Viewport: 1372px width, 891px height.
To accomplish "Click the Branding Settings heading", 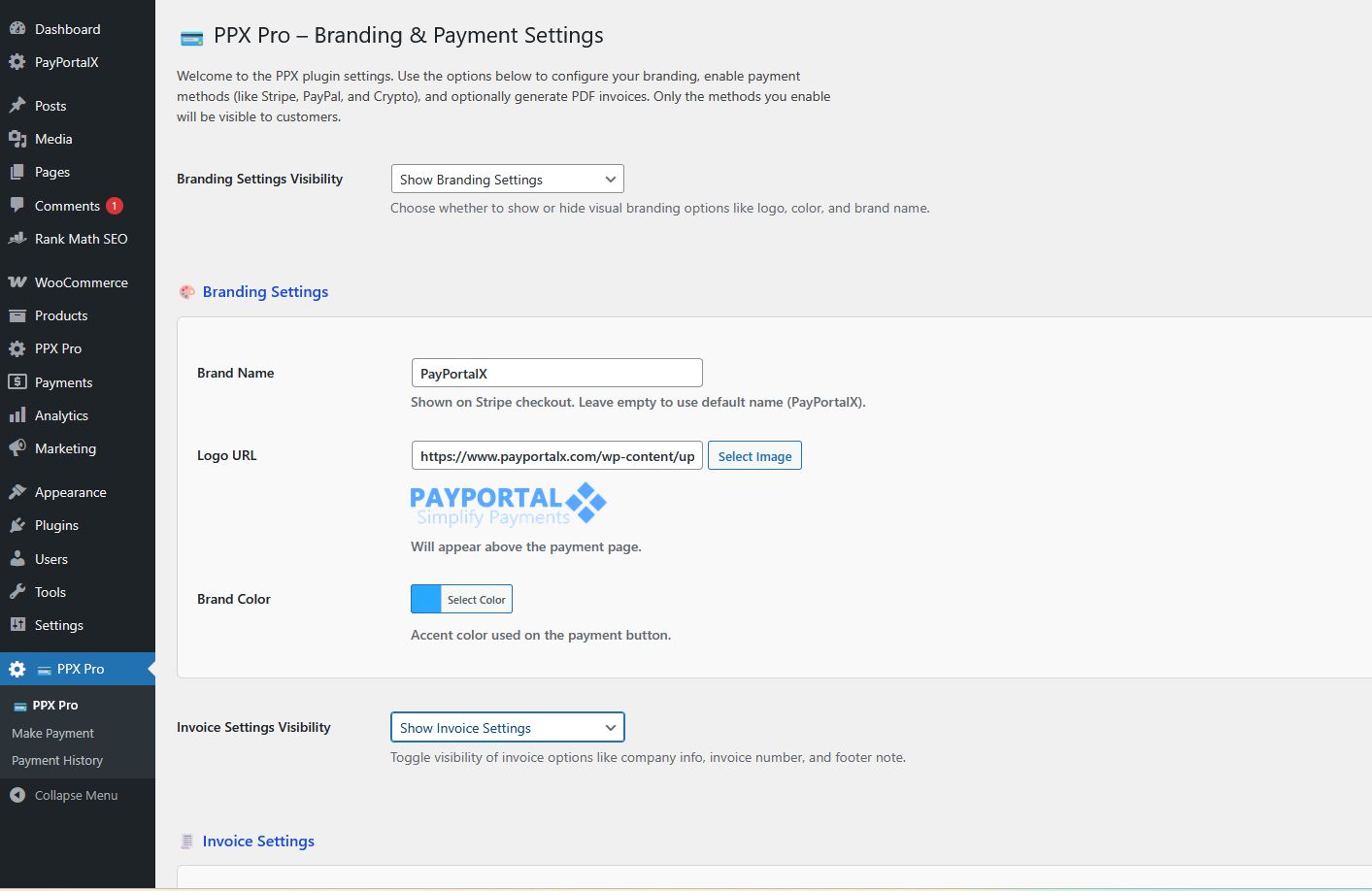I will [x=265, y=292].
